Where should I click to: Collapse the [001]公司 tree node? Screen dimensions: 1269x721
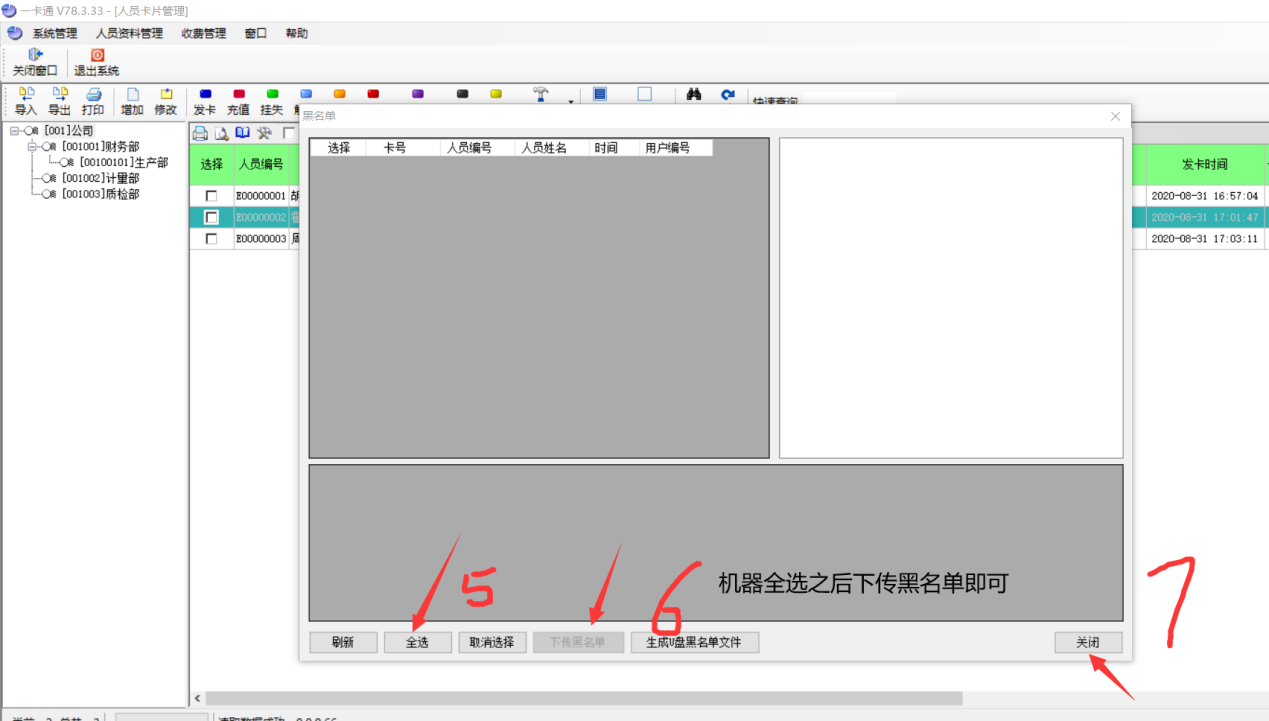[x=15, y=131]
